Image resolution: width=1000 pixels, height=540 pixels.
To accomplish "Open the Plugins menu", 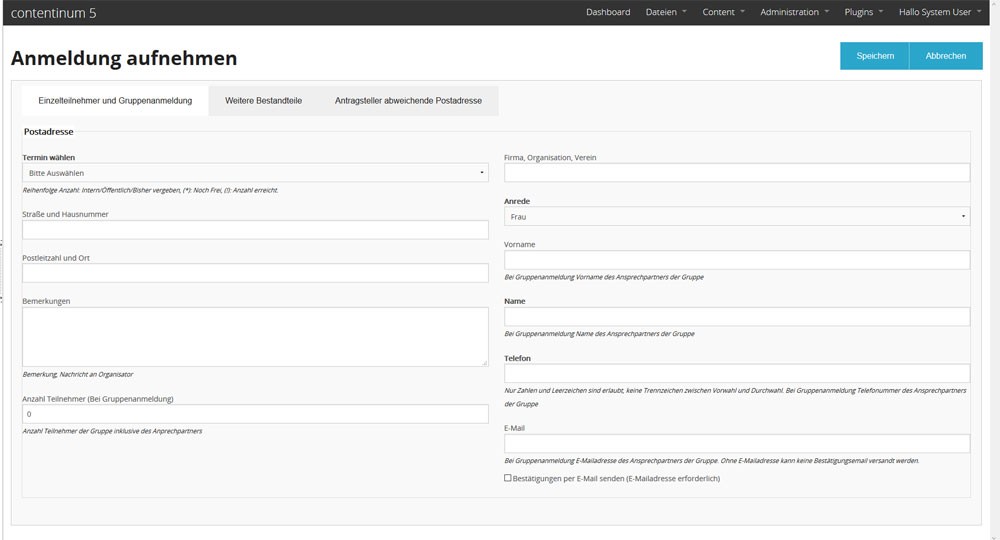I will [x=864, y=12].
